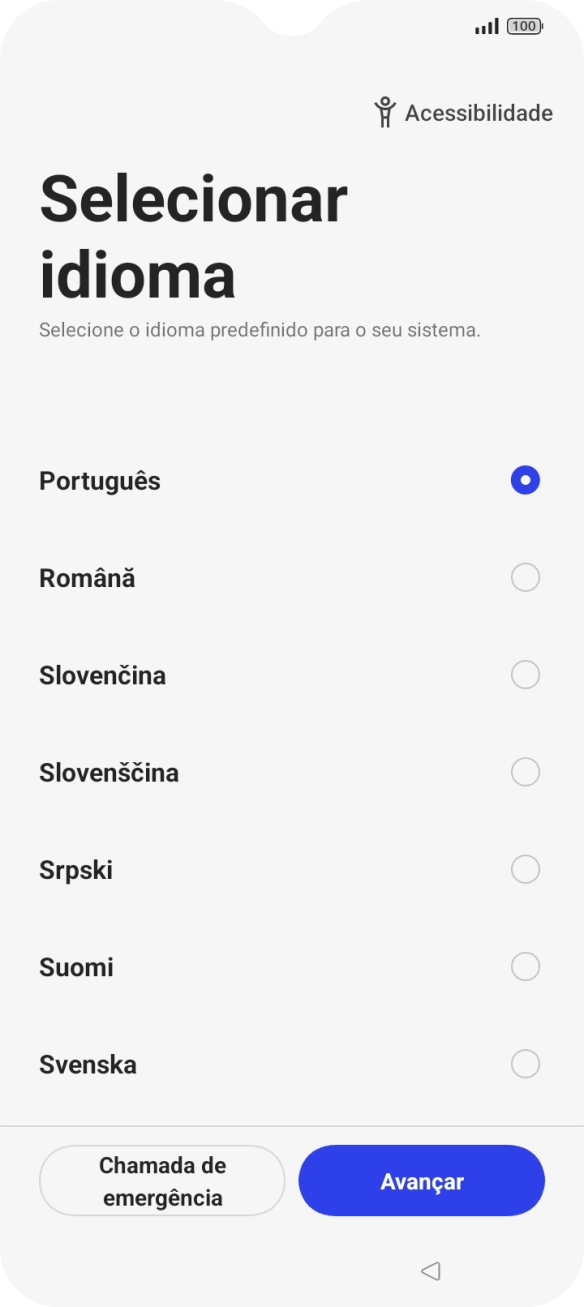Select Svenska in the list
This screenshot has width=584, height=1307.
click(x=524, y=1064)
